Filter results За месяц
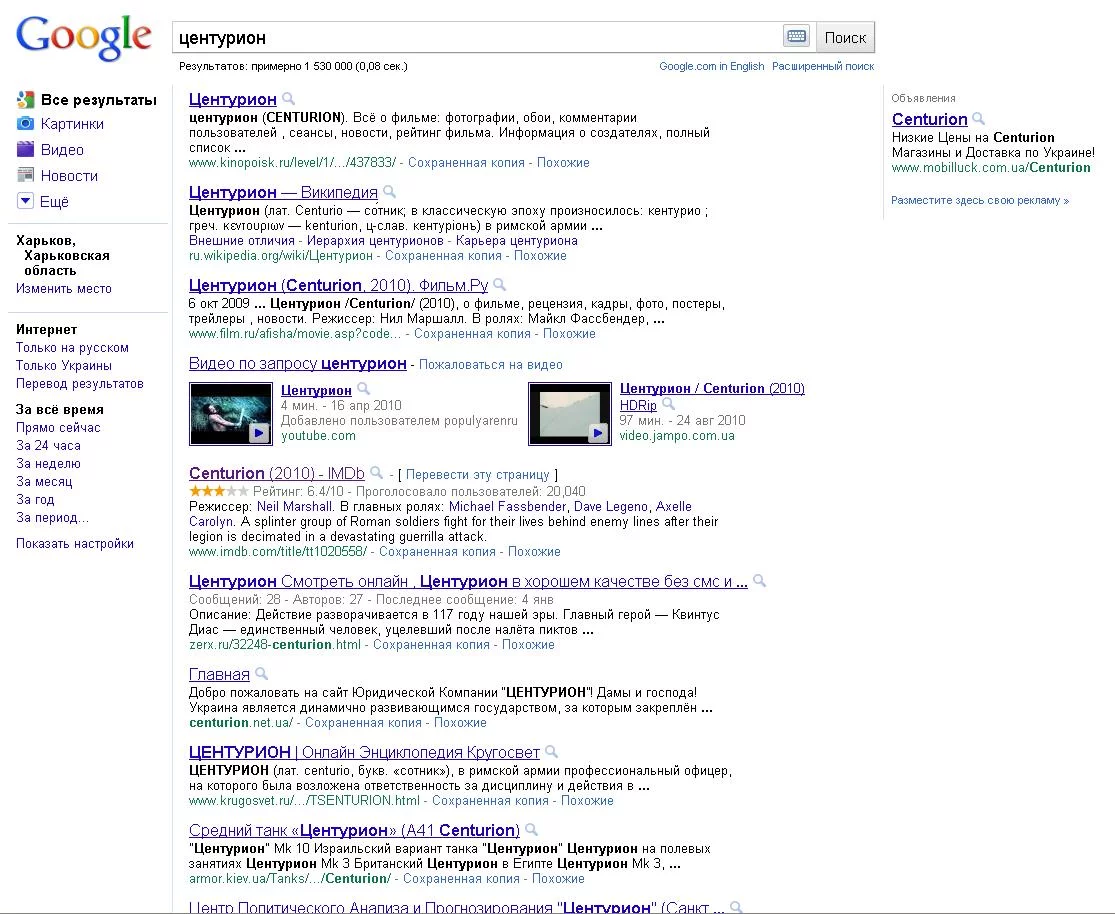This screenshot has height=914, width=1115. (44, 482)
